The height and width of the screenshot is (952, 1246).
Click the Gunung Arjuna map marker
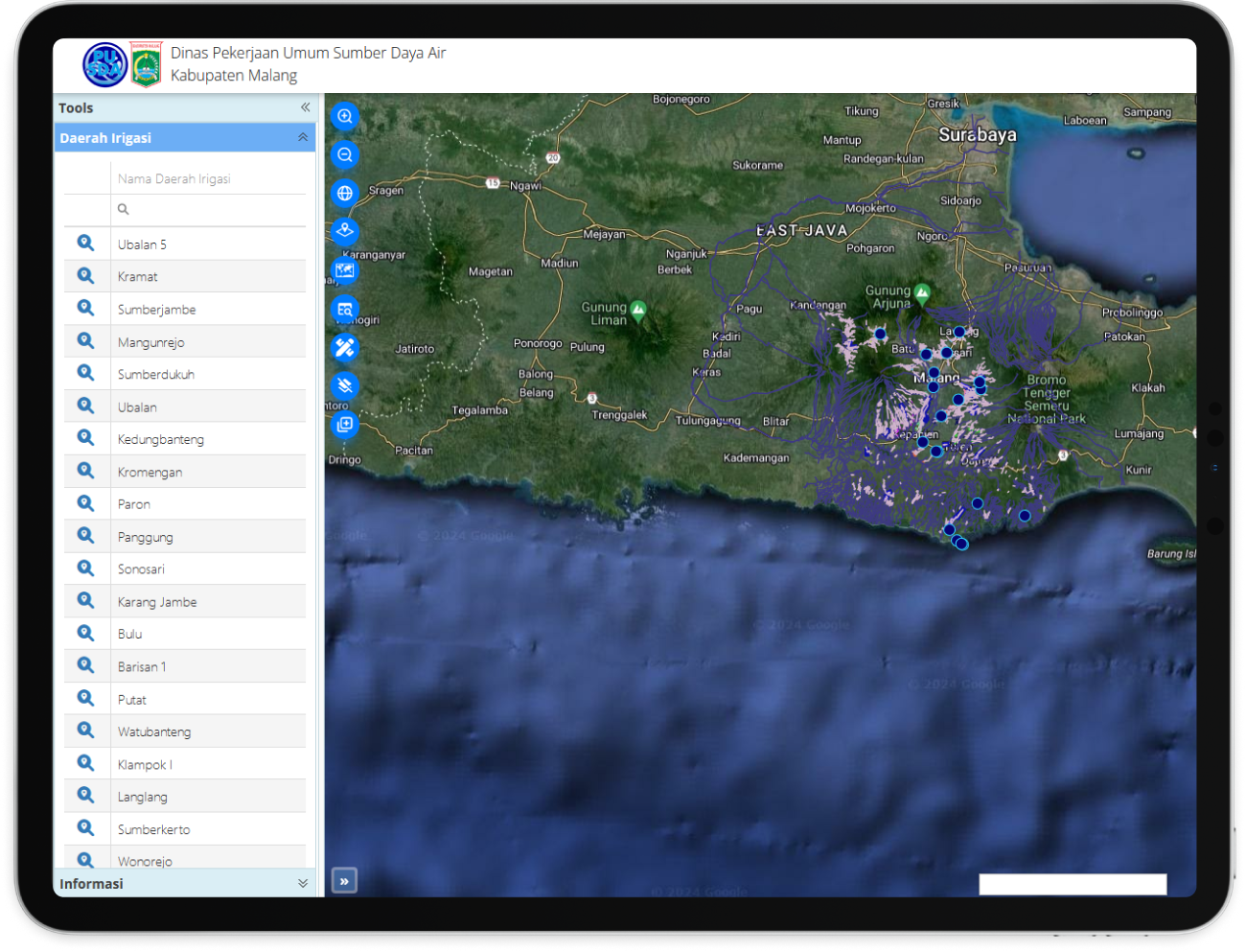922,293
